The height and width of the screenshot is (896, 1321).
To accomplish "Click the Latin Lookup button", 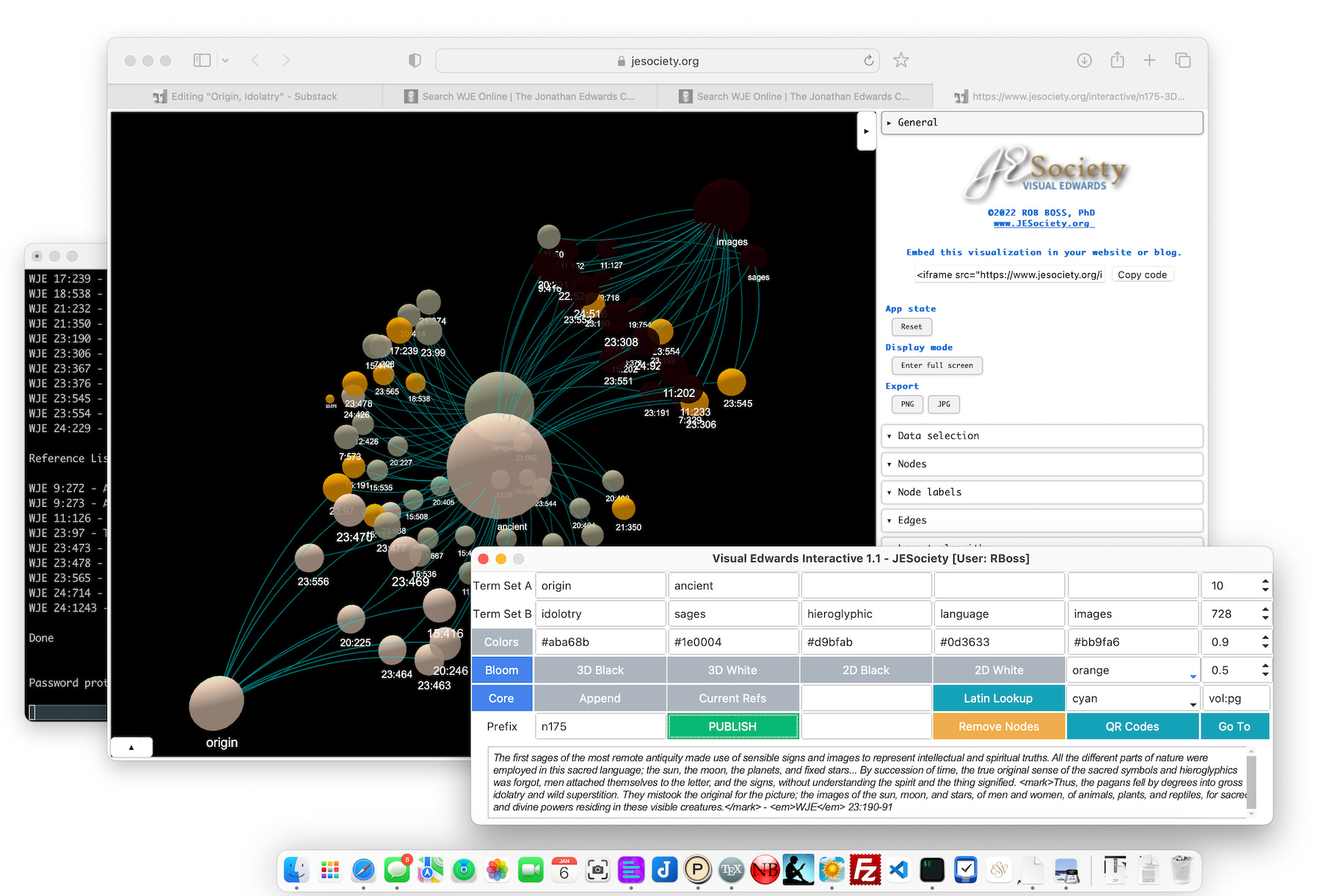I will [999, 699].
